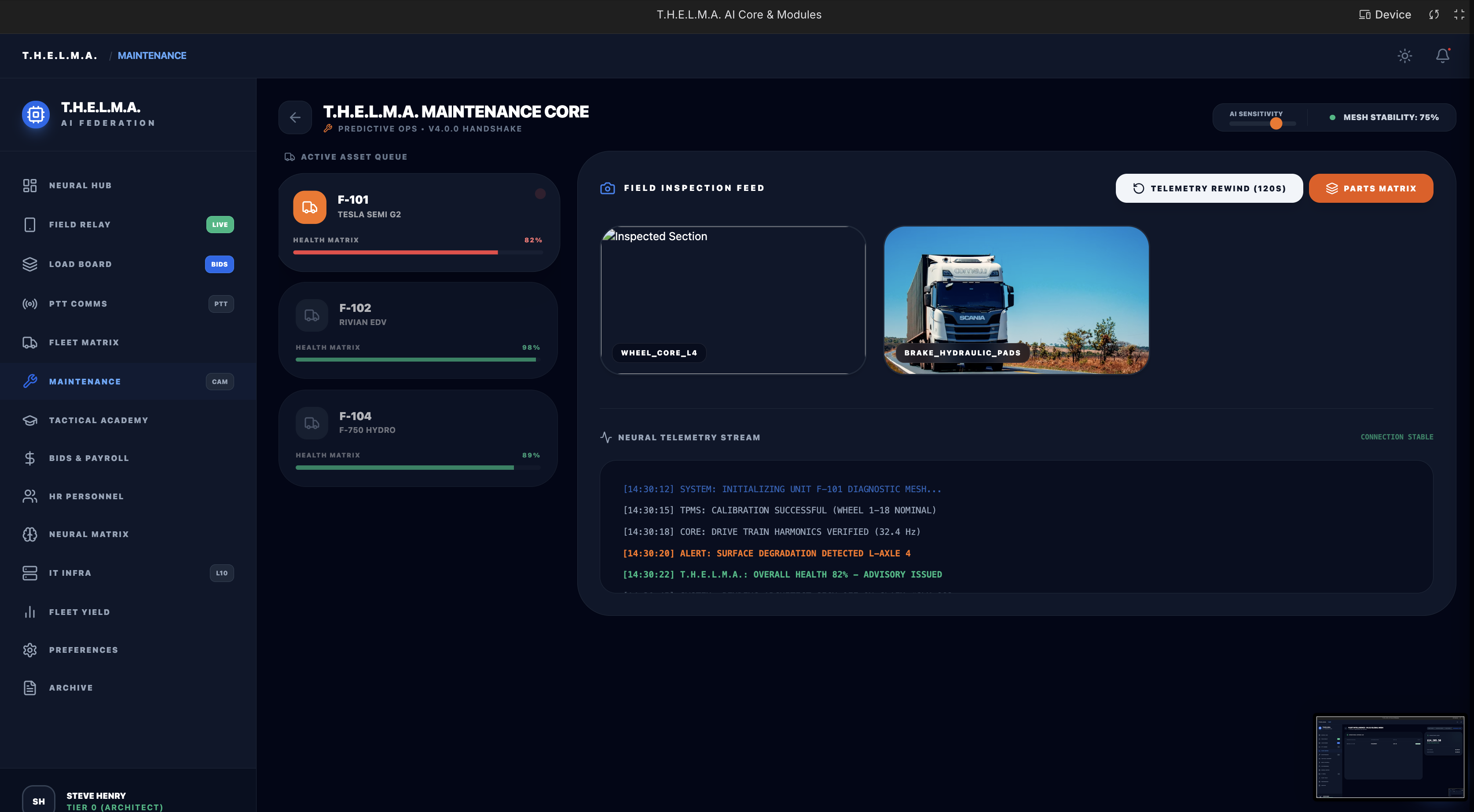Open the Parts Matrix button

(x=1371, y=188)
